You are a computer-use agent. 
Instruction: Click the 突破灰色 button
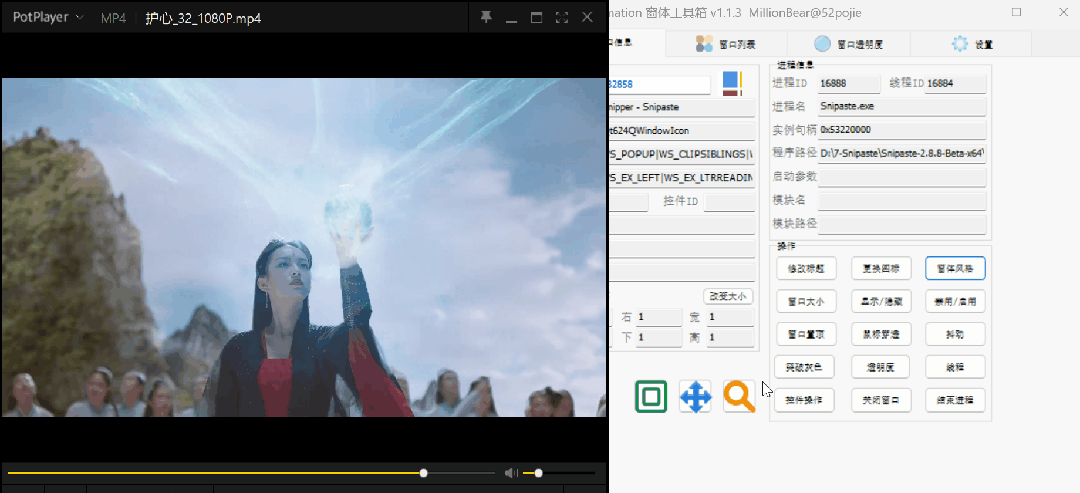coord(804,367)
